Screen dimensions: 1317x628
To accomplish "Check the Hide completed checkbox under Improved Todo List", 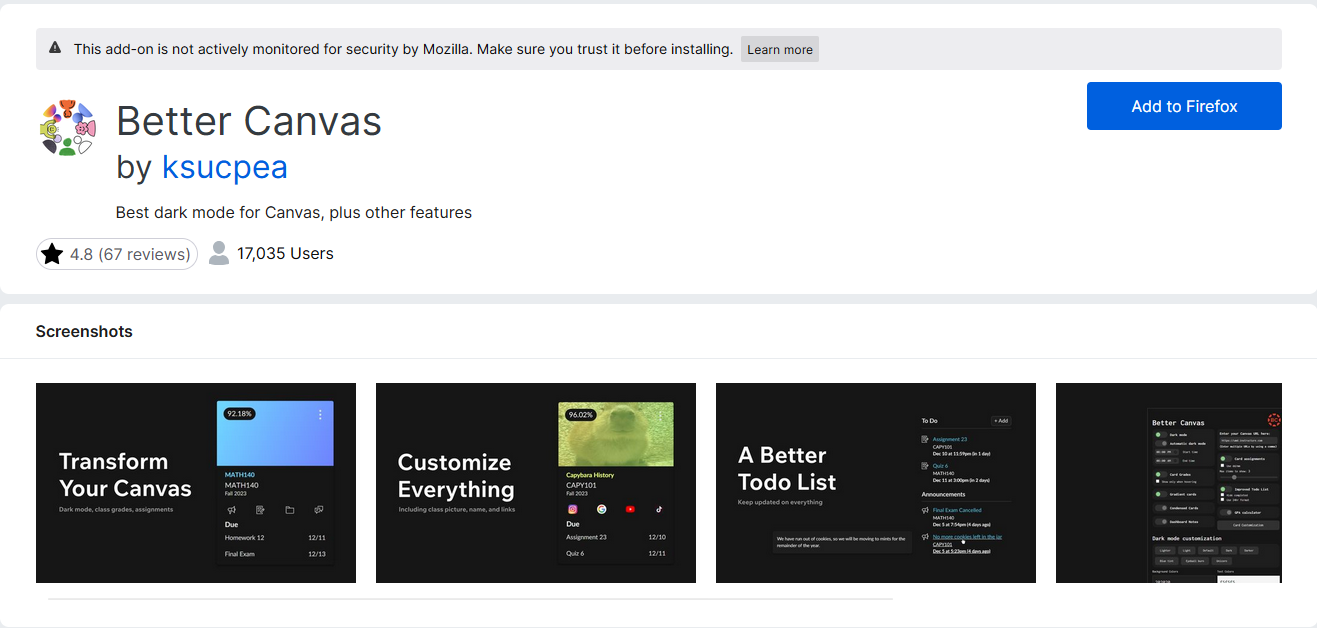I will 1223,495.
